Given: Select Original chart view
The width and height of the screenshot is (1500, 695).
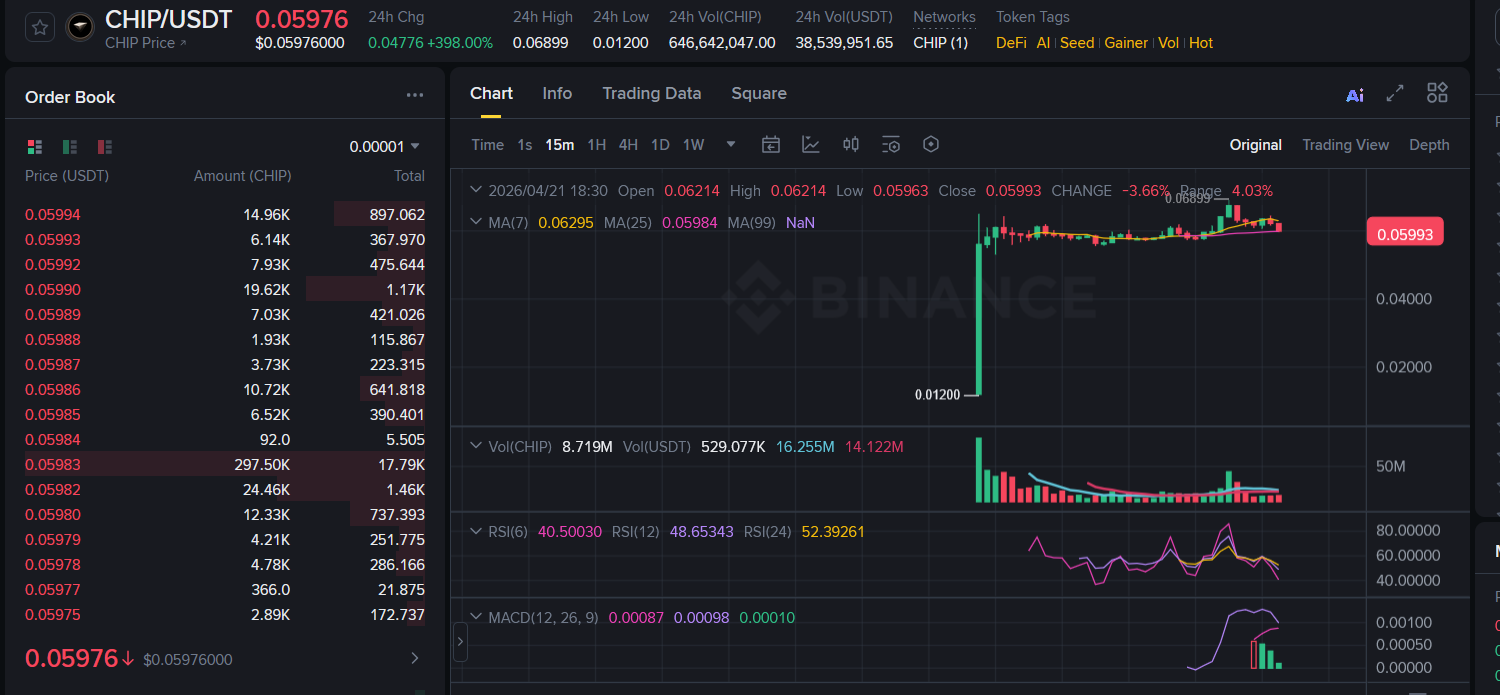Looking at the screenshot, I should [1256, 145].
